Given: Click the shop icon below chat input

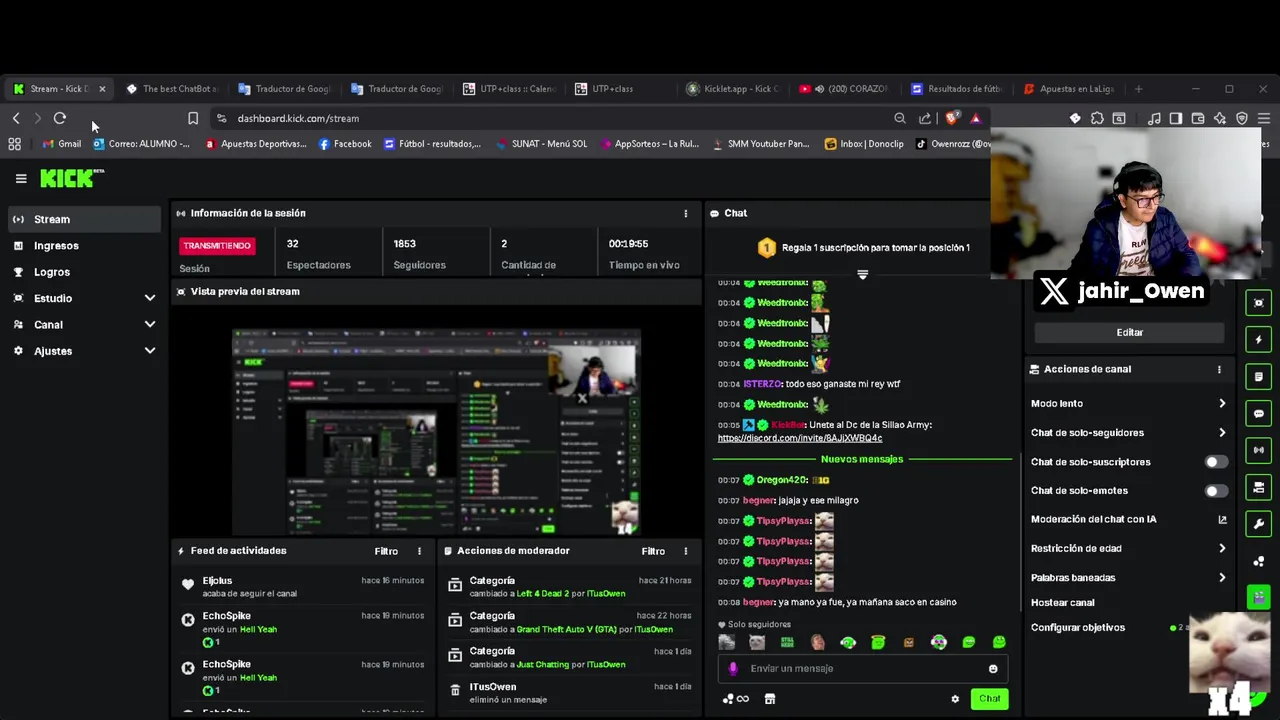Looking at the screenshot, I should (770, 699).
